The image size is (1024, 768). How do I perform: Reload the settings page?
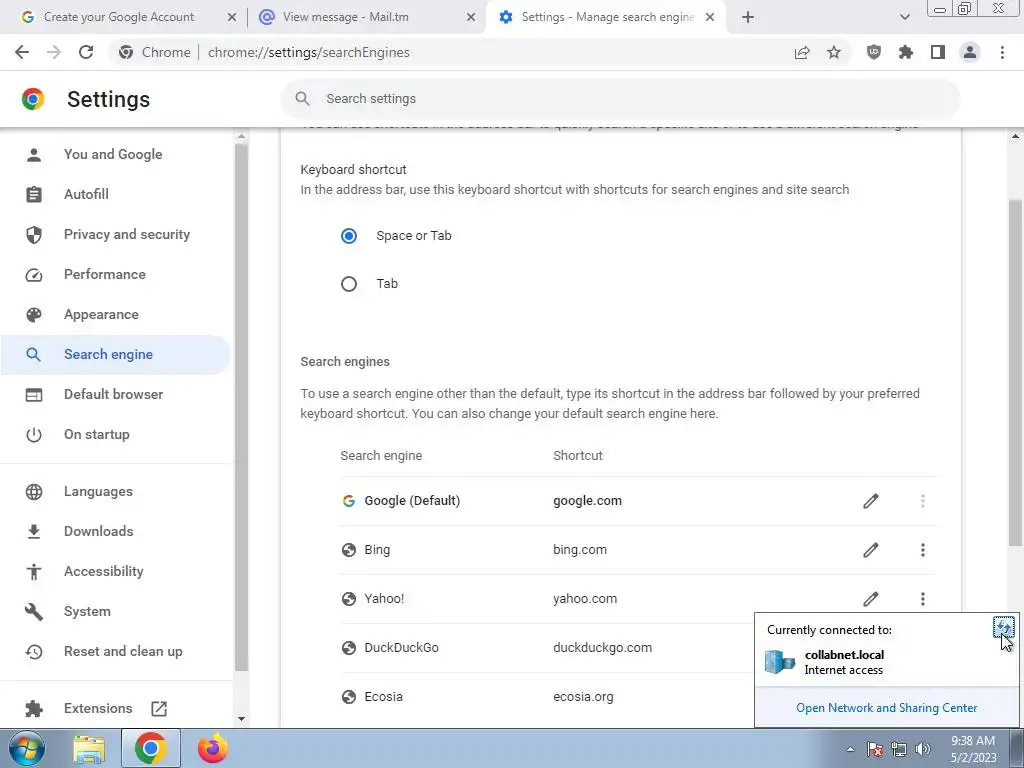(86, 52)
